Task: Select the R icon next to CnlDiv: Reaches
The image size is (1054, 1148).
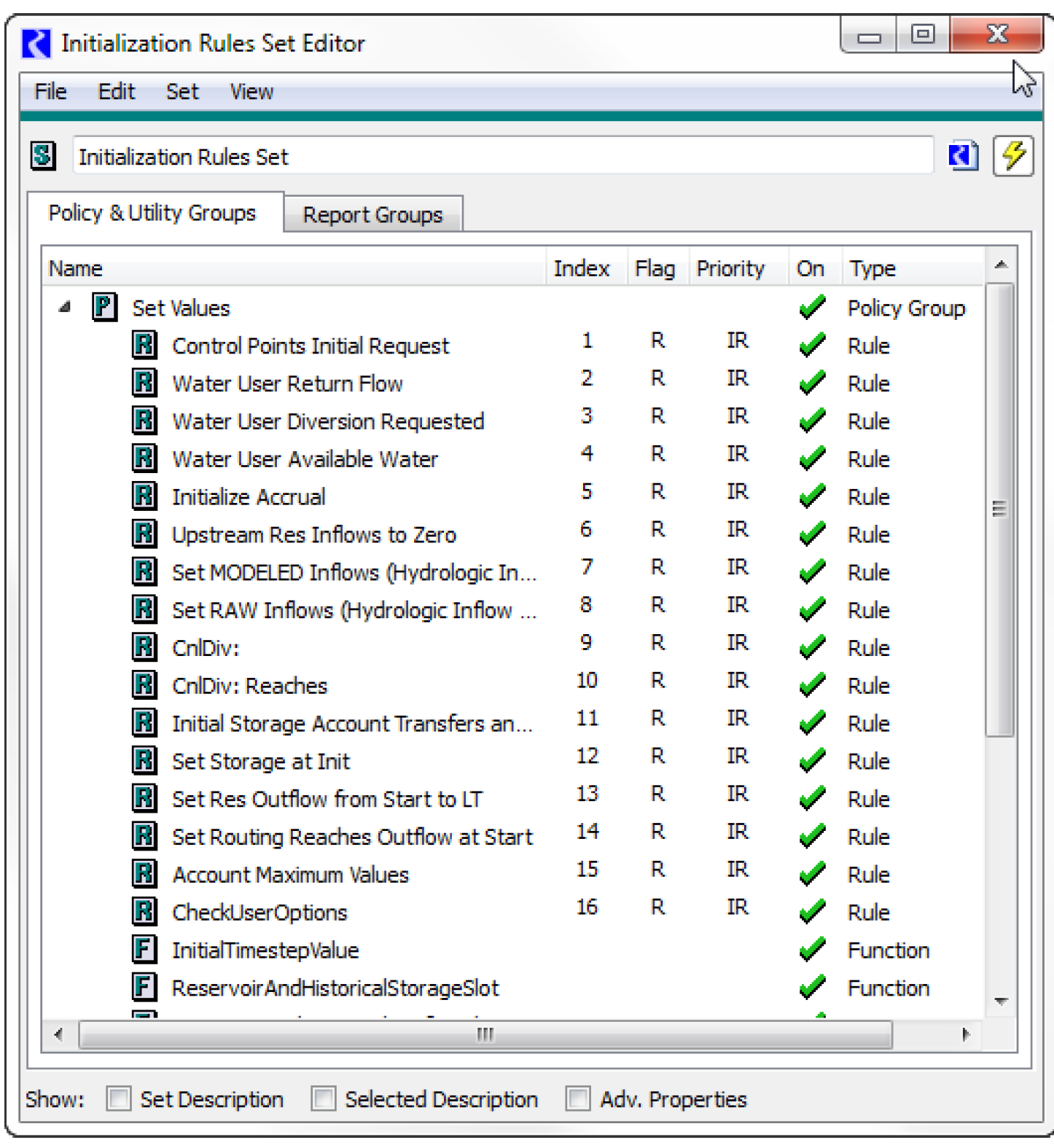Action: pos(144,685)
